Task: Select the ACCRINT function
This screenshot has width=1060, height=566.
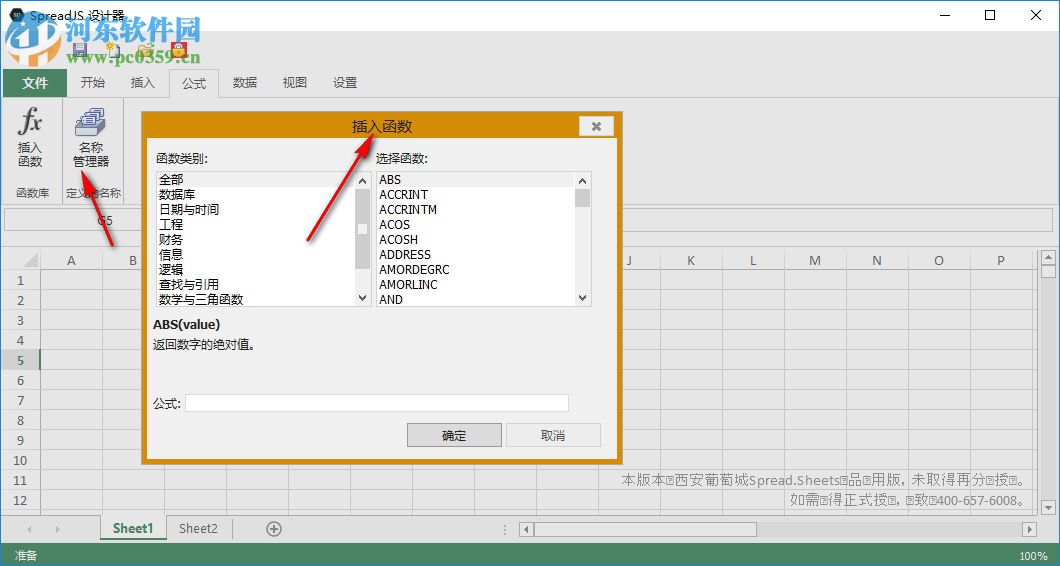Action: coord(475,195)
